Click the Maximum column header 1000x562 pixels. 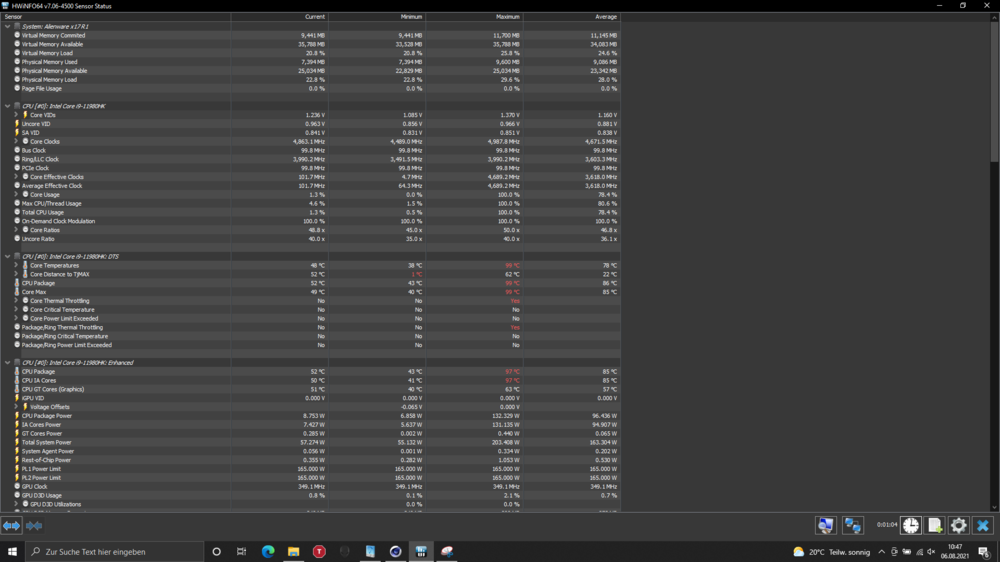(507, 17)
